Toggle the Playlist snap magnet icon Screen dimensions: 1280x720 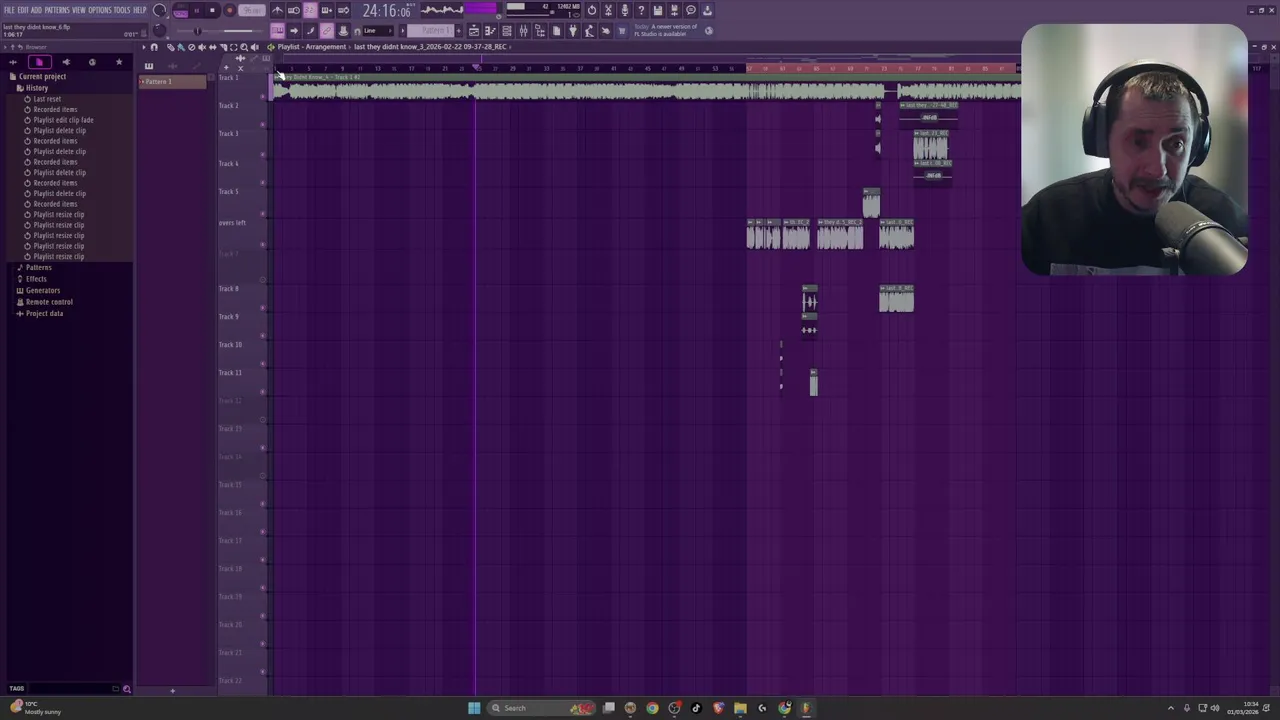coord(154,47)
